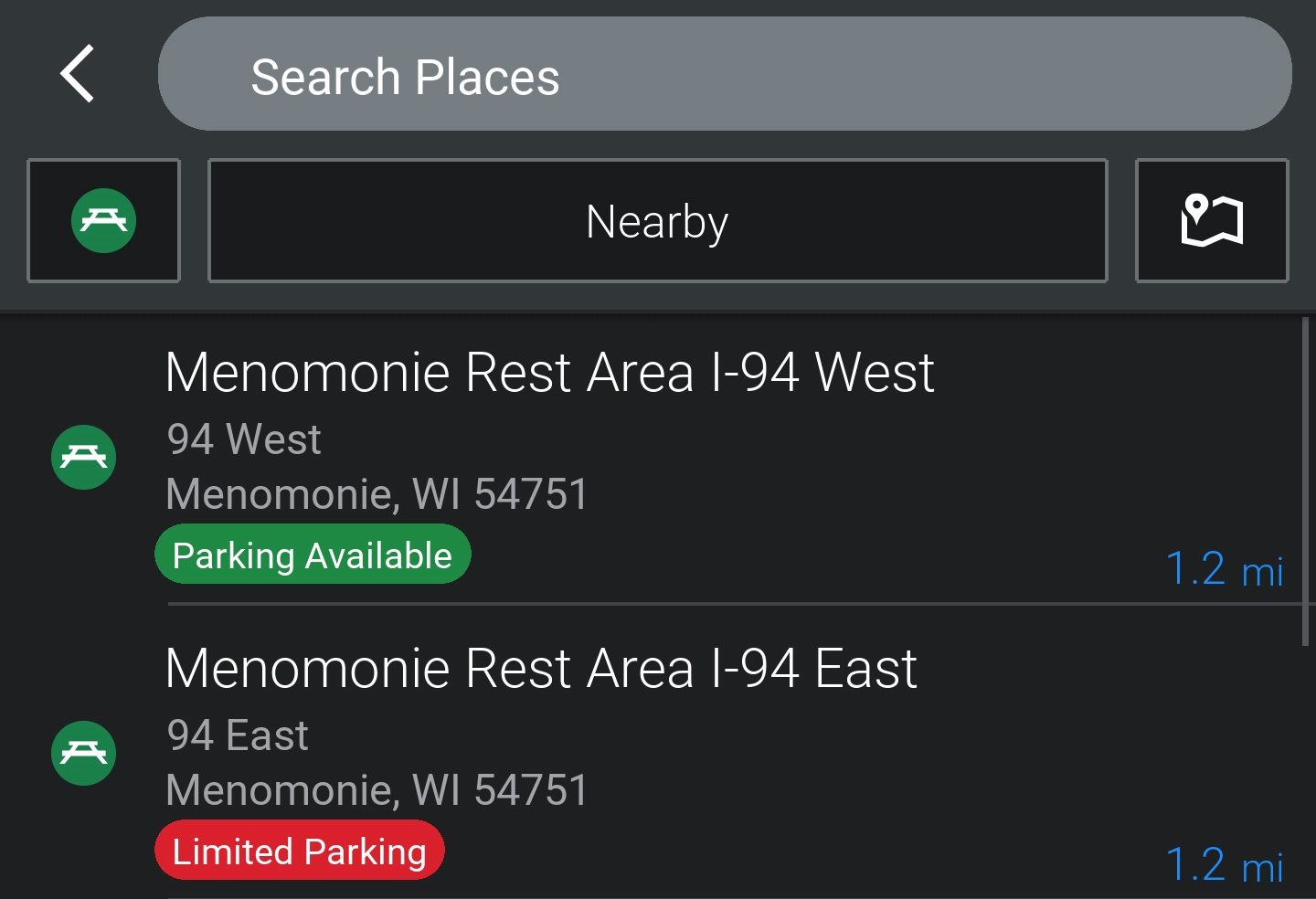Click the divider line between the rest area entries
The height and width of the screenshot is (899, 1316).
pos(731,604)
